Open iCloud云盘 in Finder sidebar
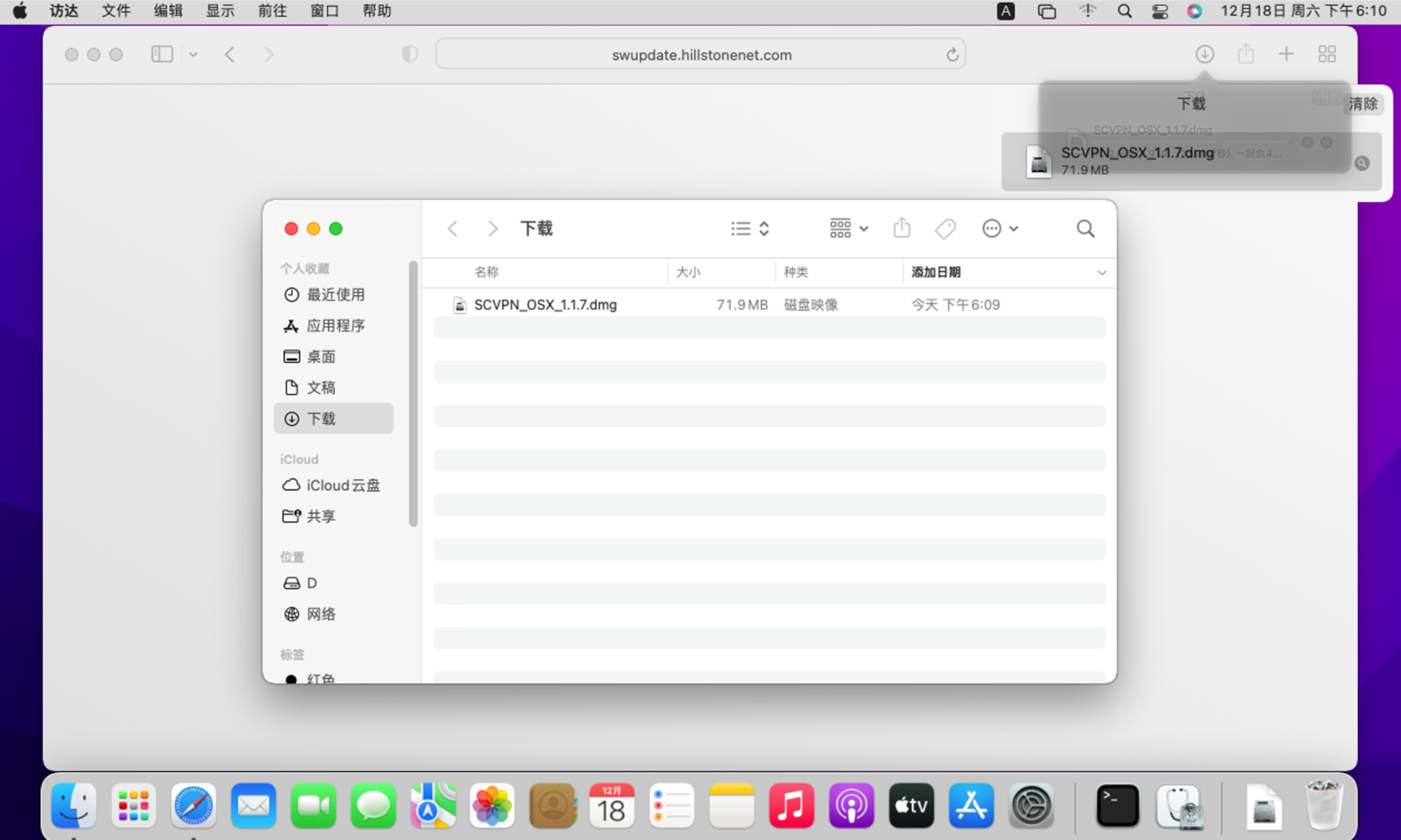This screenshot has height=840, width=1401. [333, 485]
